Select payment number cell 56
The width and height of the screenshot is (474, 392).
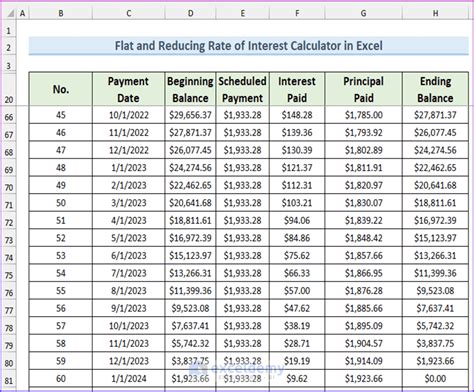pyautogui.click(x=61, y=308)
